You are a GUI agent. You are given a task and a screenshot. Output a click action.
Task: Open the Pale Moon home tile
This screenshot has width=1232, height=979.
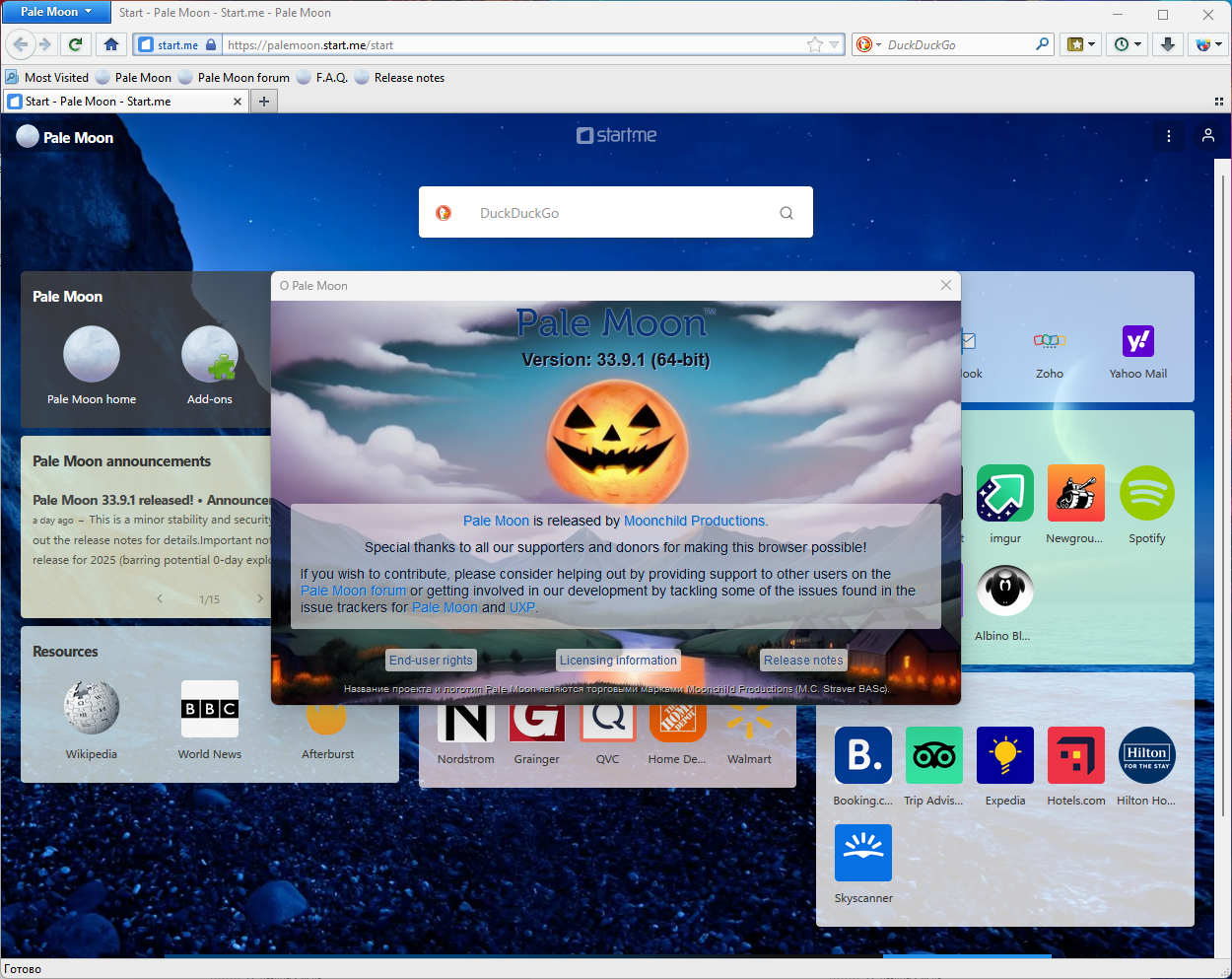pos(92,366)
